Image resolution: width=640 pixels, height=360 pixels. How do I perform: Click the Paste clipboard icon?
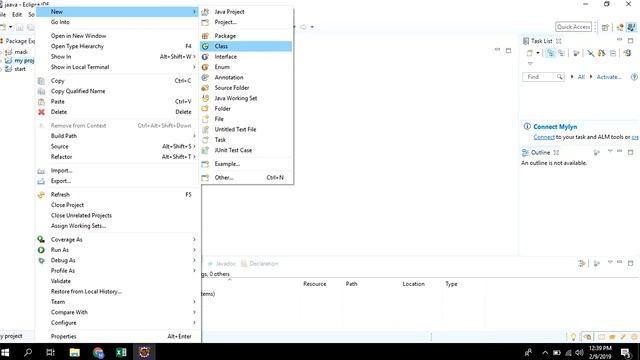pos(41,102)
